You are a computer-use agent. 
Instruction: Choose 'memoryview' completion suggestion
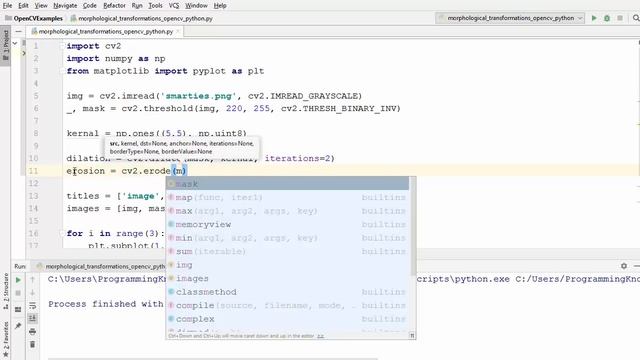(x=287, y=224)
